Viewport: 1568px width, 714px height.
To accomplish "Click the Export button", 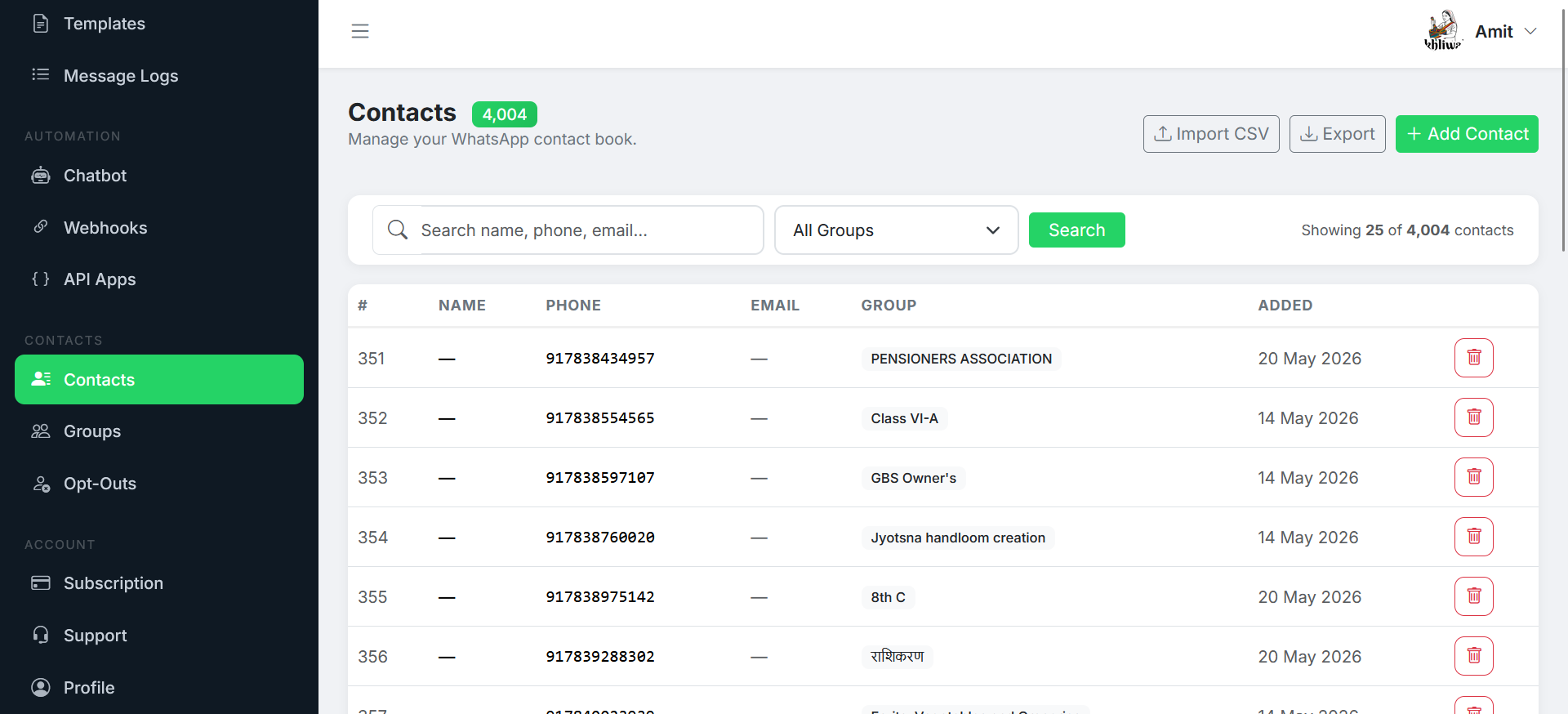I will [1337, 134].
